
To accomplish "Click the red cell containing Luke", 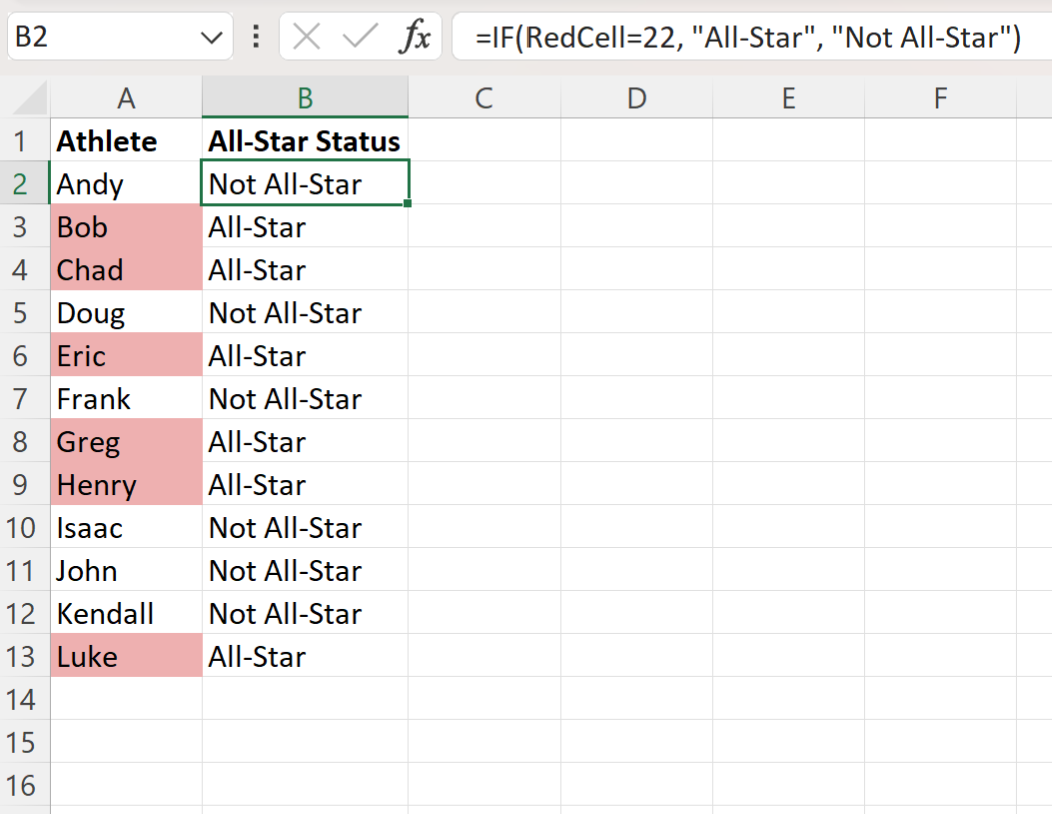I will (x=126, y=656).
